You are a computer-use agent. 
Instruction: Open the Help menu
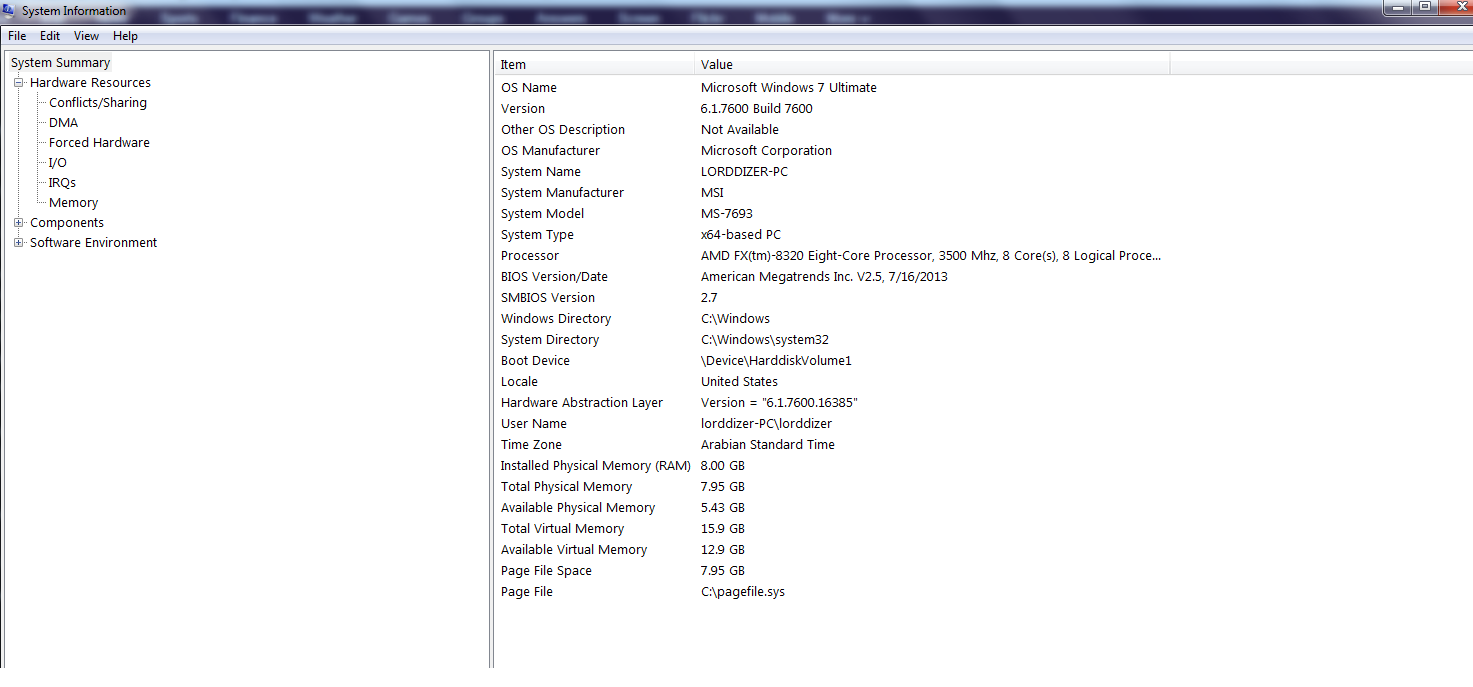coord(125,36)
